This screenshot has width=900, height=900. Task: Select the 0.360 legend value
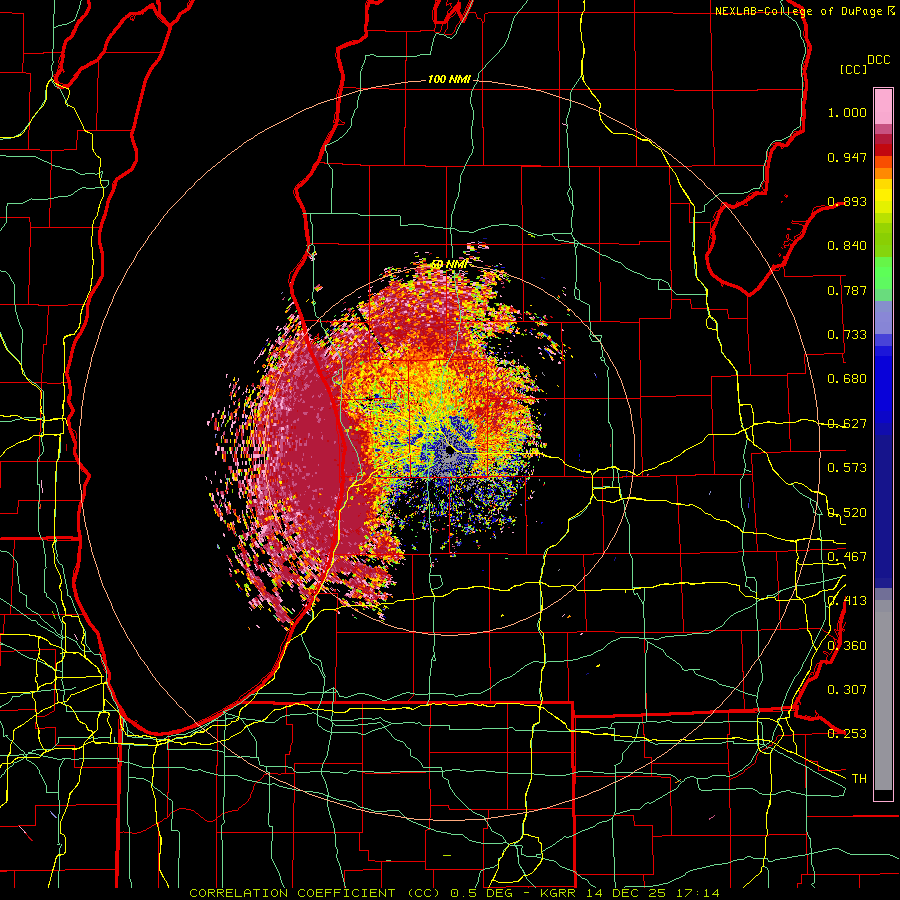(847, 646)
